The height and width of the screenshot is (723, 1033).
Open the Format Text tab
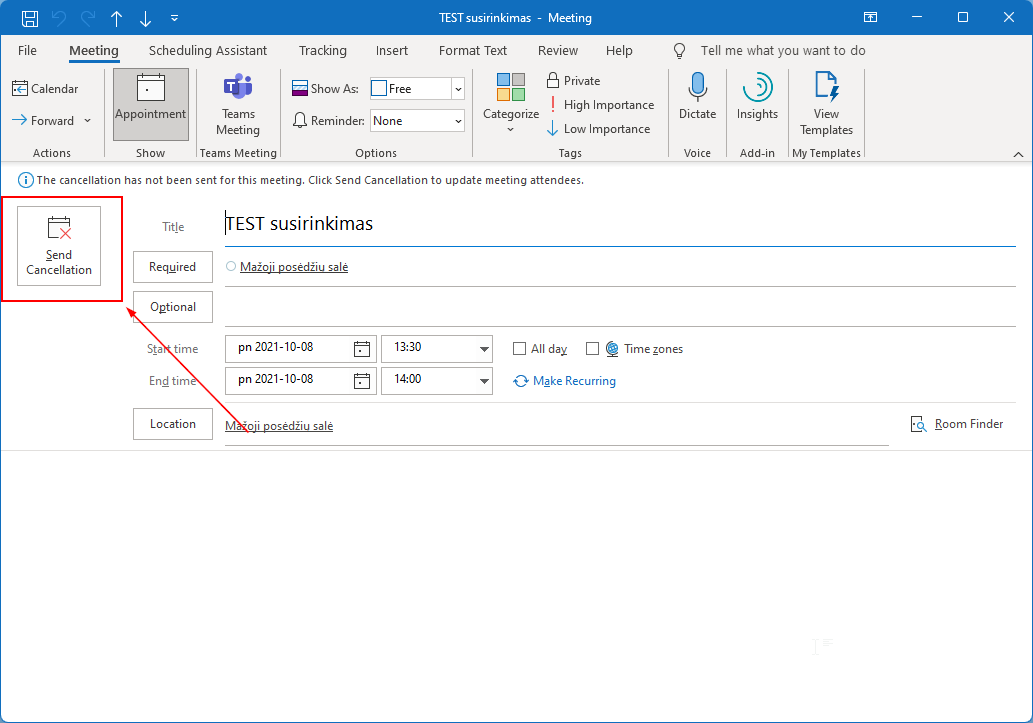(x=473, y=50)
